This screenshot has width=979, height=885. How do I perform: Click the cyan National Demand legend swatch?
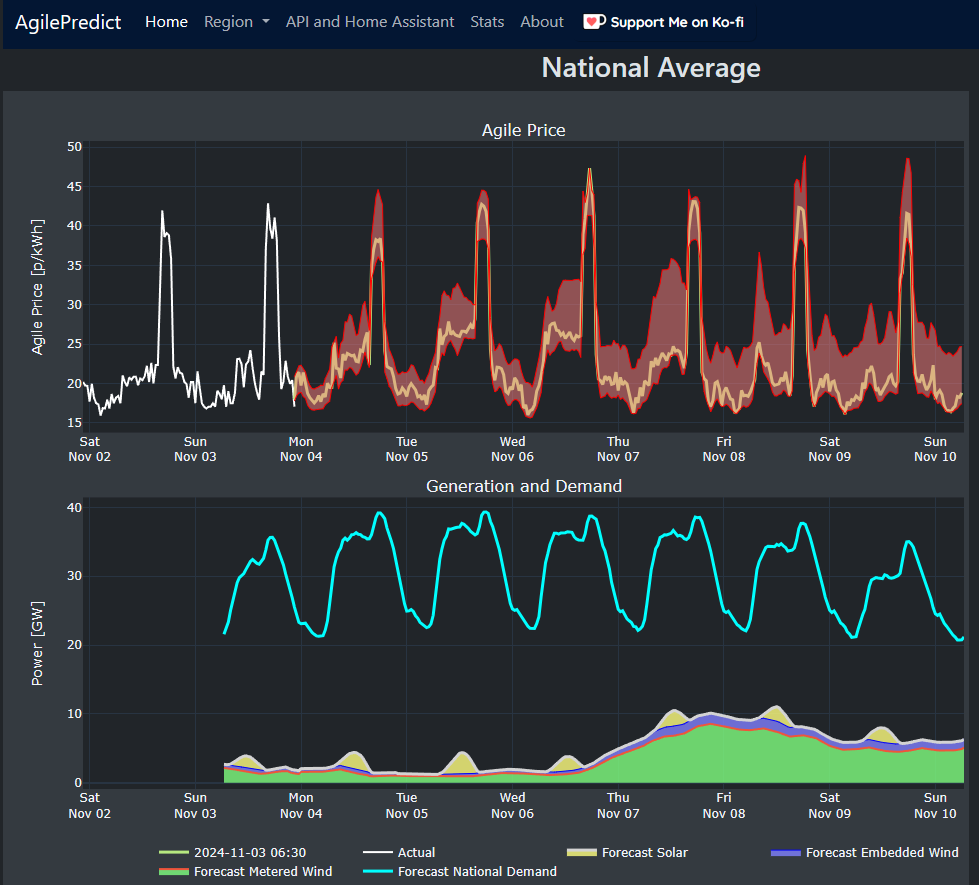(x=378, y=871)
